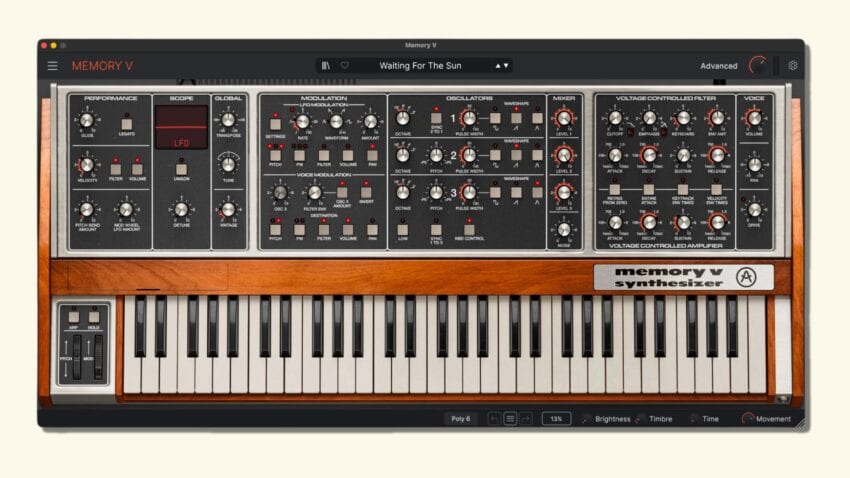This screenshot has width=850, height=478.
Task: Open the Advanced panel
Action: [x=718, y=66]
